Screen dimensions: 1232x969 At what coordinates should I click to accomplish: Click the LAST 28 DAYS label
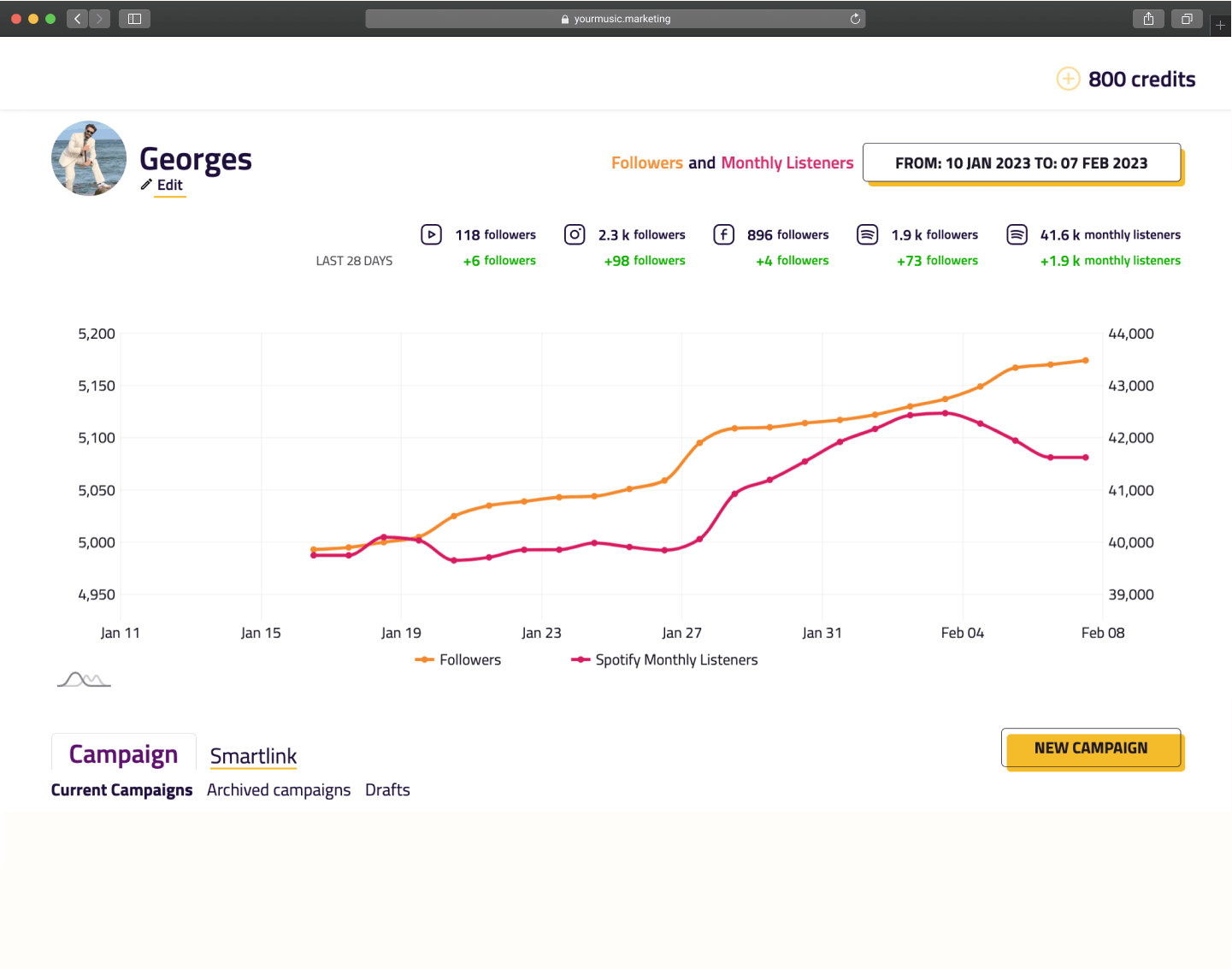point(354,261)
